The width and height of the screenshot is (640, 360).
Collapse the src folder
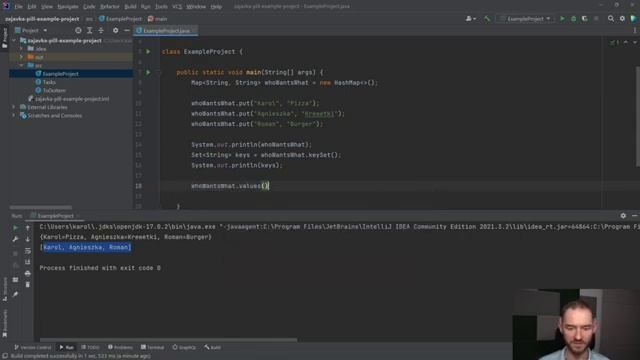pyautogui.click(x=21, y=65)
